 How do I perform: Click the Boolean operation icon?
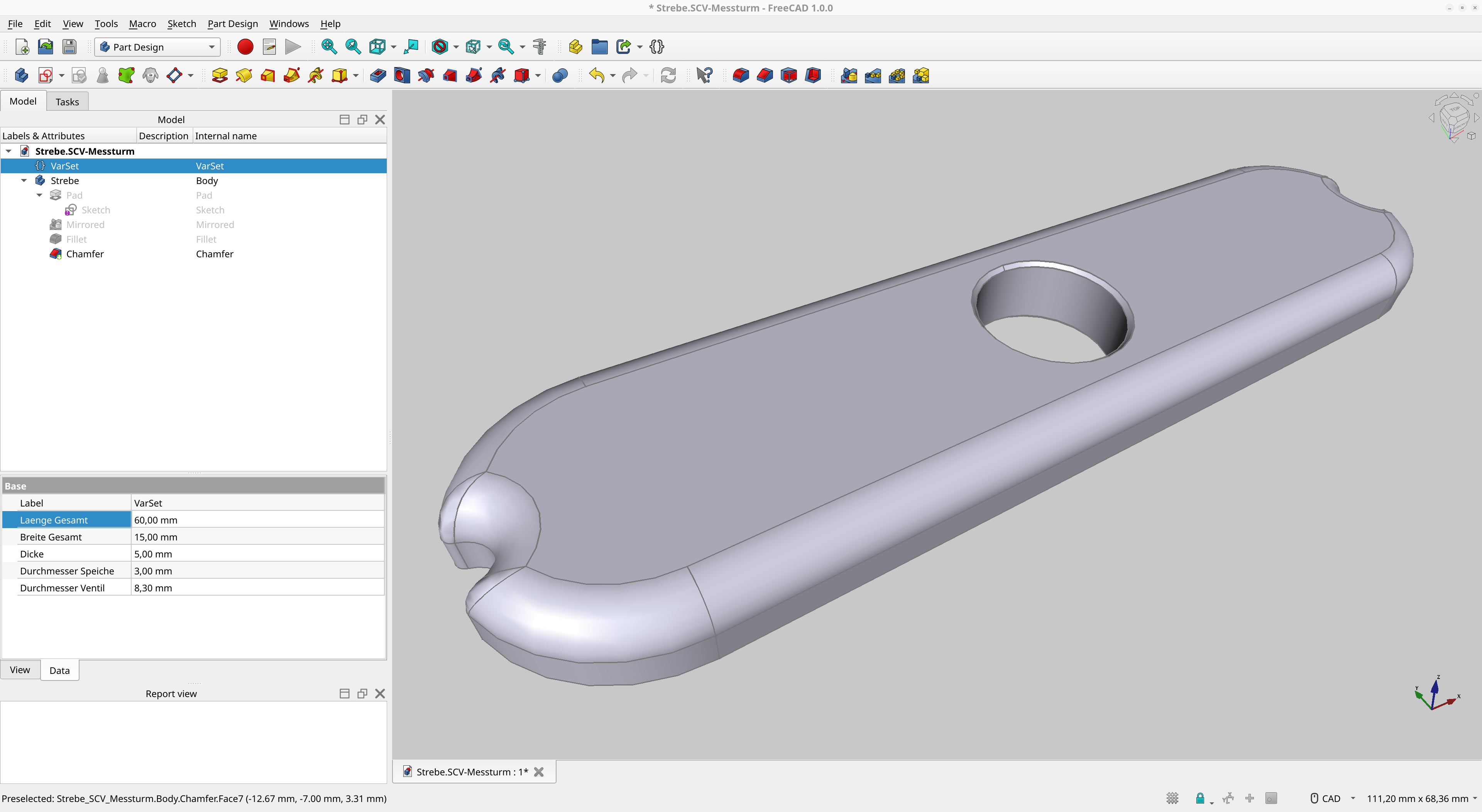coord(560,75)
